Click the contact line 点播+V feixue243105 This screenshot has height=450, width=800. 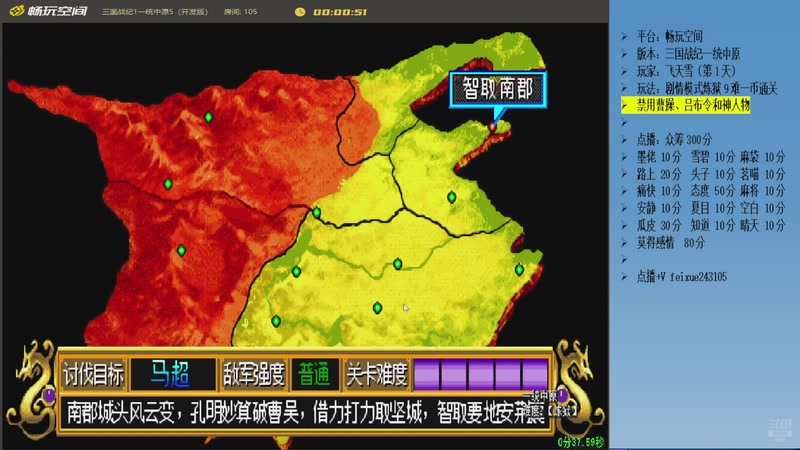point(681,277)
